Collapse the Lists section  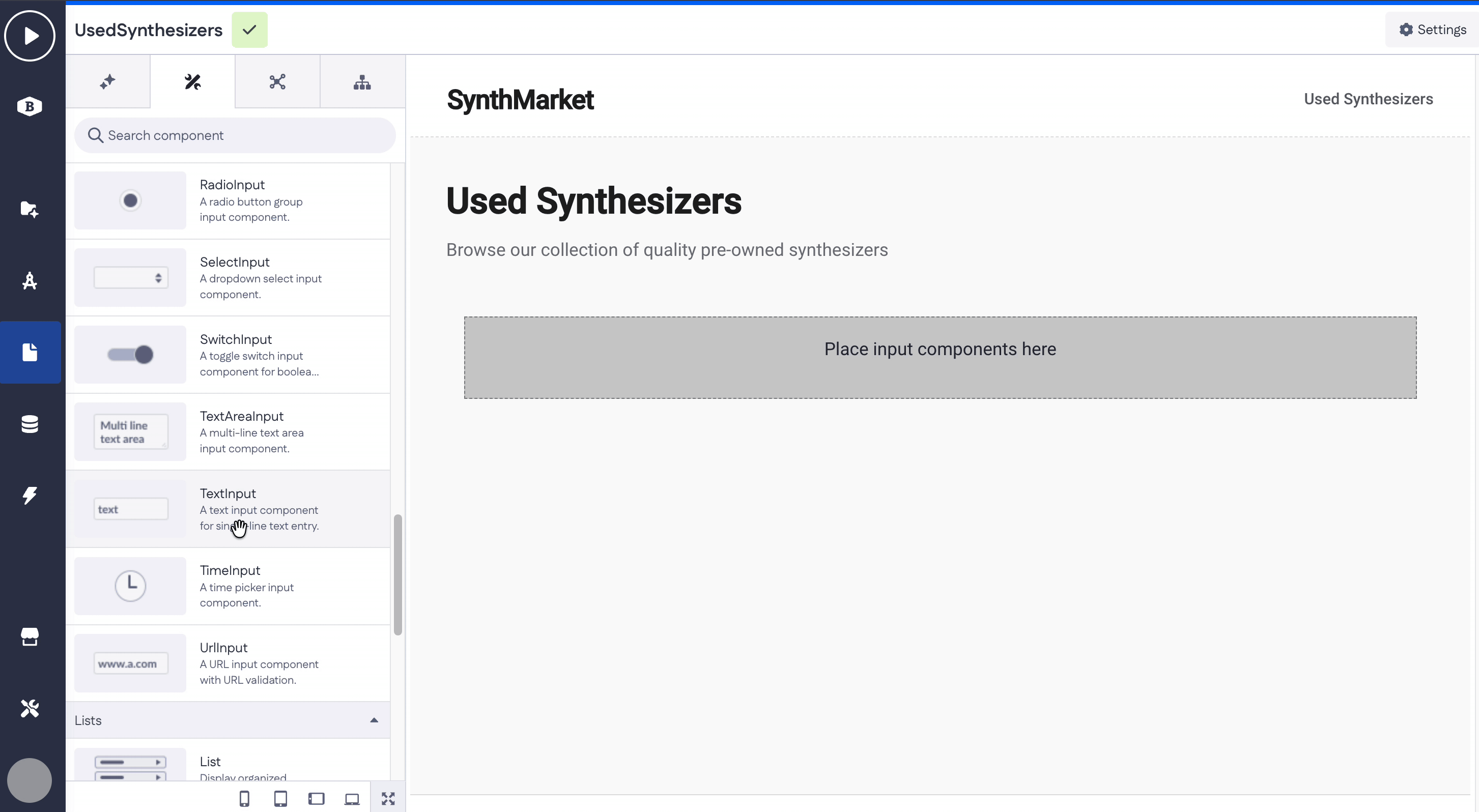tap(374, 720)
